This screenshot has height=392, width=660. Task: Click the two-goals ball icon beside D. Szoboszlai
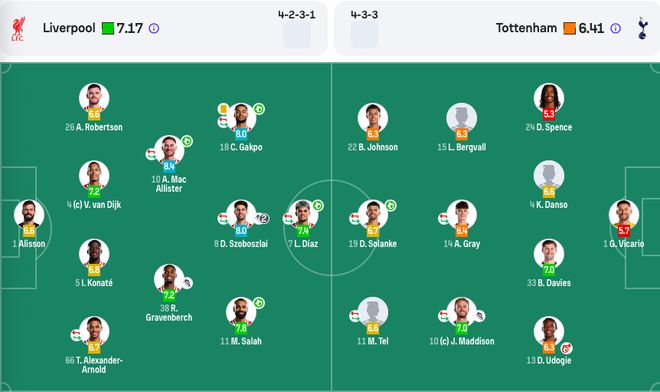click(x=262, y=218)
